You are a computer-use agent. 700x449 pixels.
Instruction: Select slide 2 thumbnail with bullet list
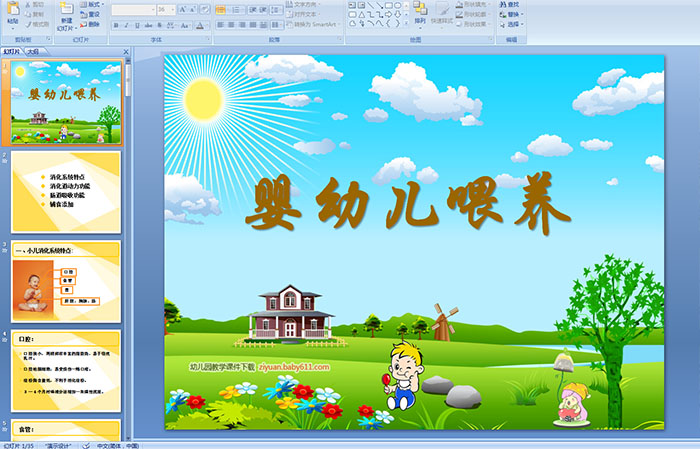click(x=66, y=192)
